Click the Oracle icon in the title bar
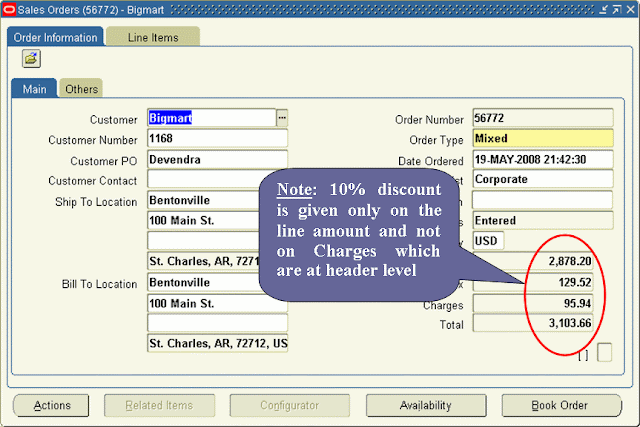The height and width of the screenshot is (427, 640). pyautogui.click(x=9, y=9)
